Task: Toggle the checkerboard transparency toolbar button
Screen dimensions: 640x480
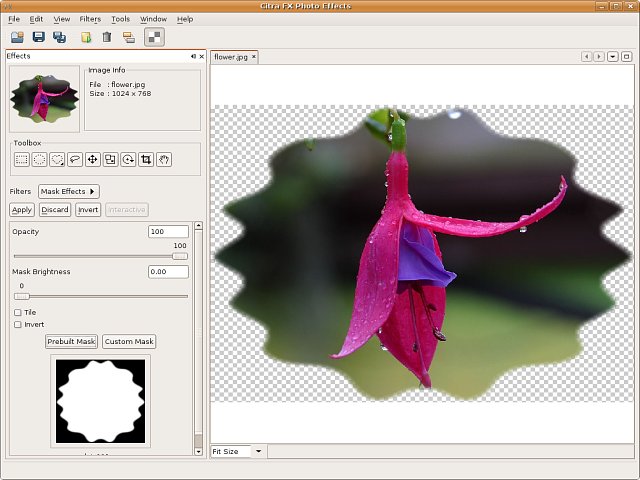Action: (154, 38)
